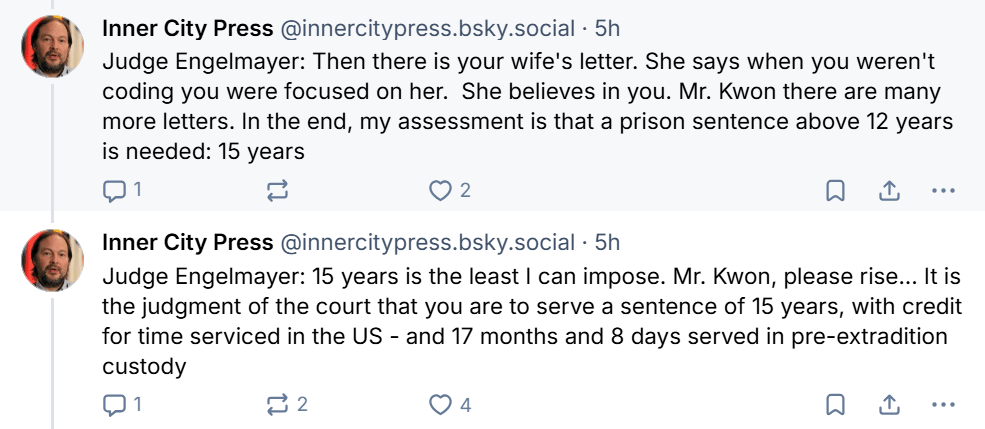Bookmark the second post about pre-extradition custody

click(836, 404)
